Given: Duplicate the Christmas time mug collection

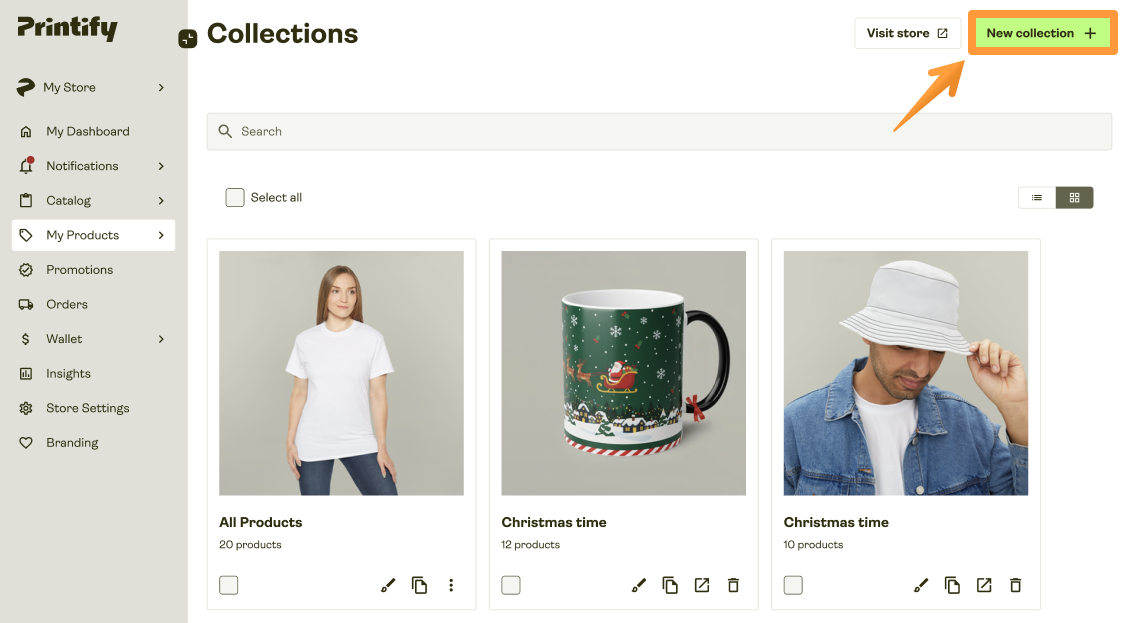Looking at the screenshot, I should pyautogui.click(x=670, y=585).
